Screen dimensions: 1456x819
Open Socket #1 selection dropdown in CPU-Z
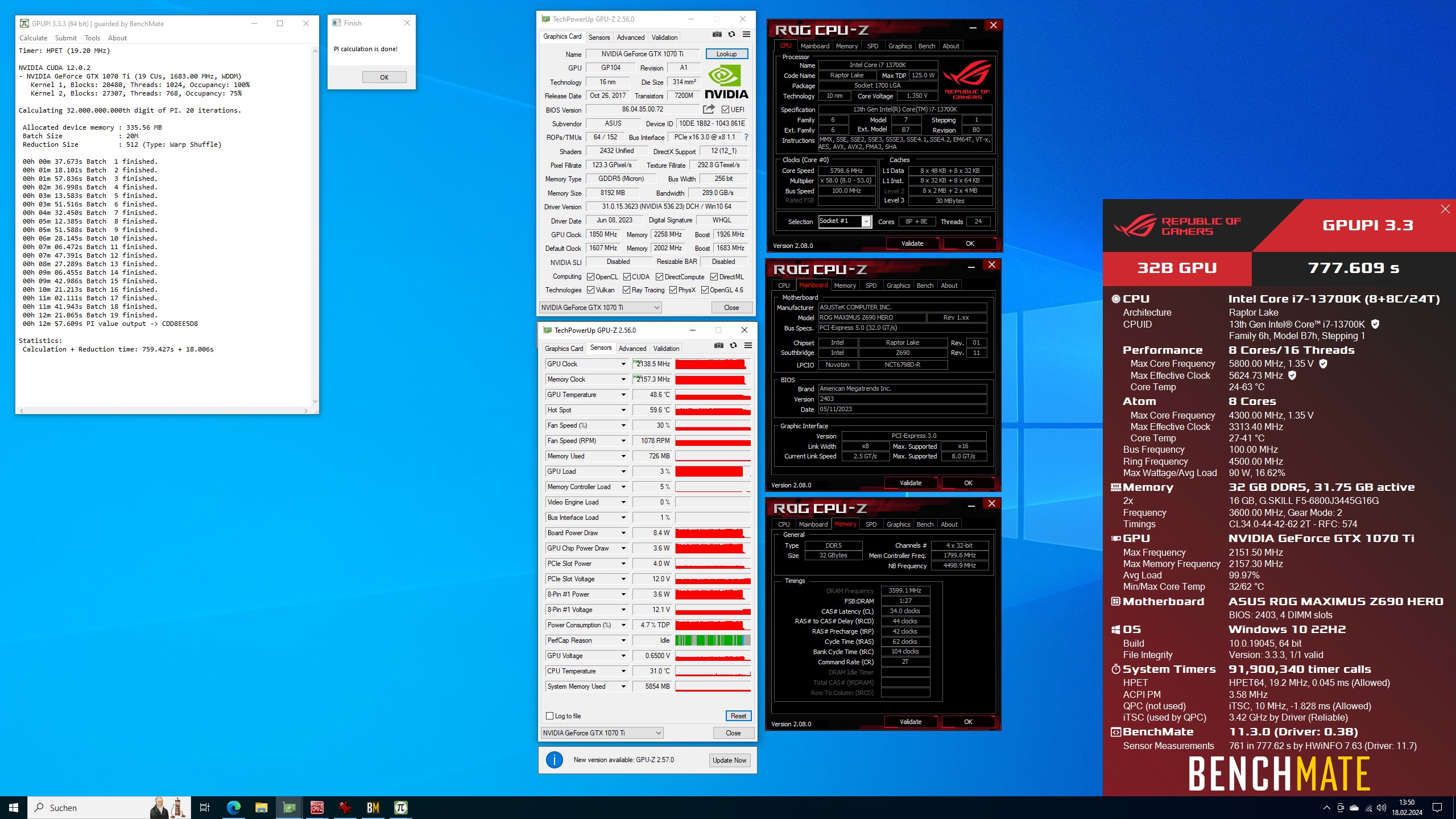click(845, 221)
